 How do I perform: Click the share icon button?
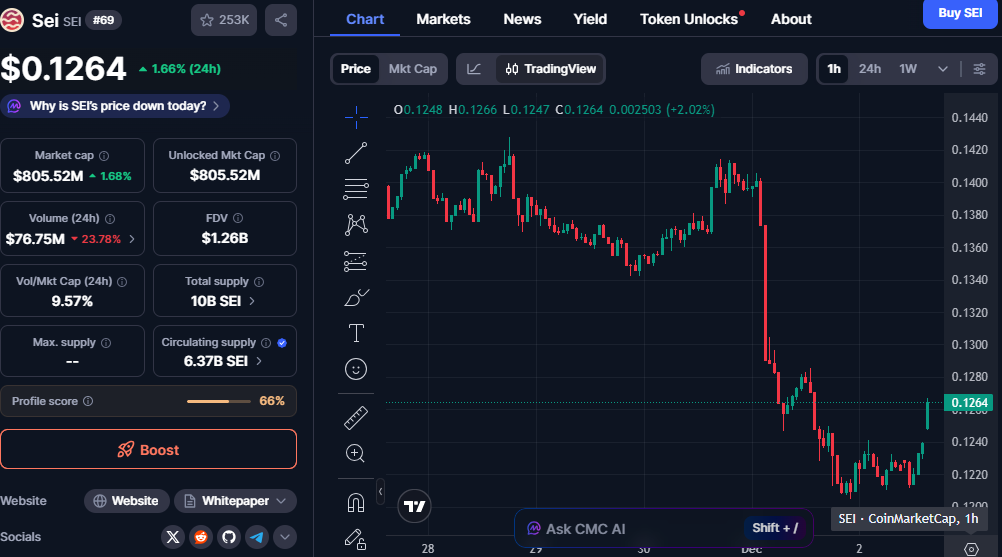click(281, 19)
